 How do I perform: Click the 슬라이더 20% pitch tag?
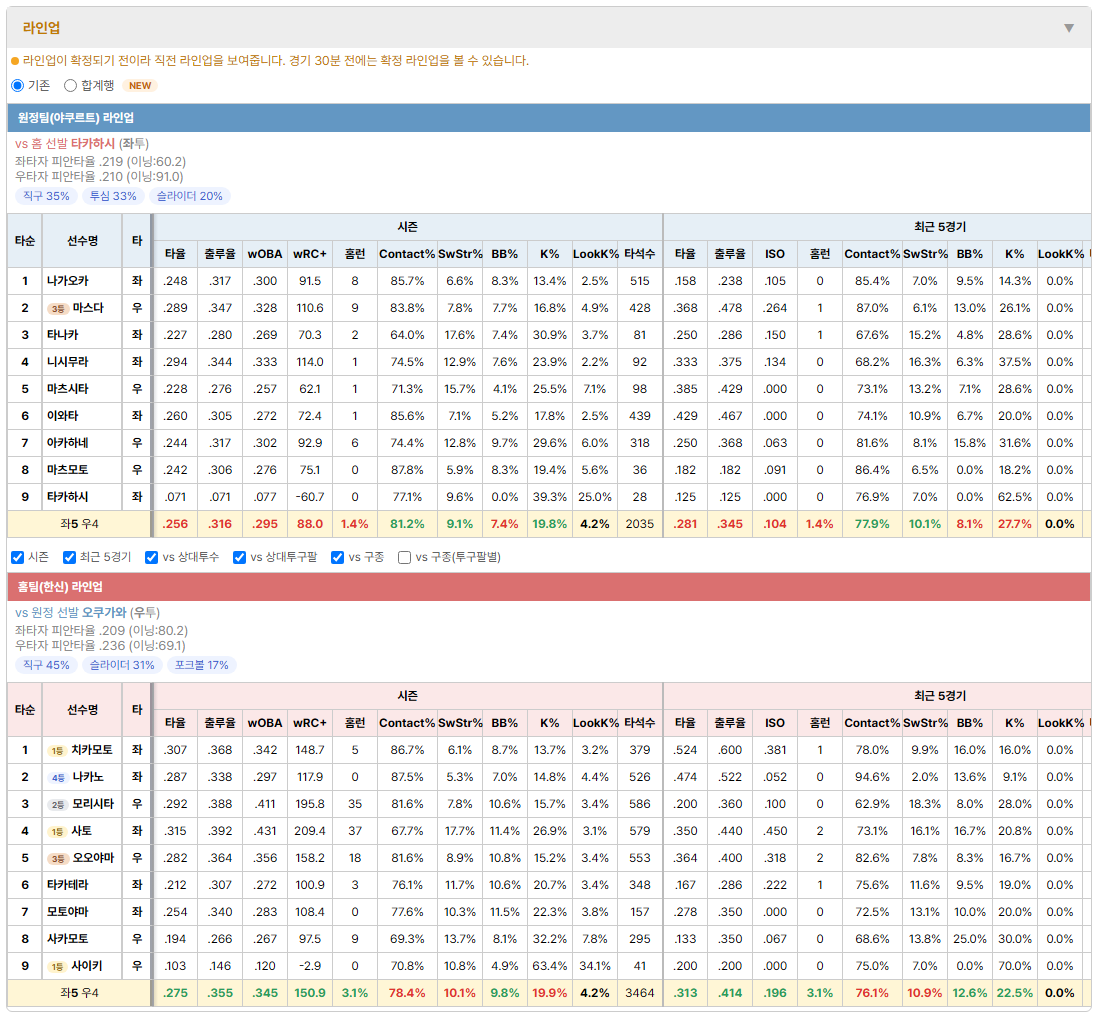pyautogui.click(x=190, y=196)
